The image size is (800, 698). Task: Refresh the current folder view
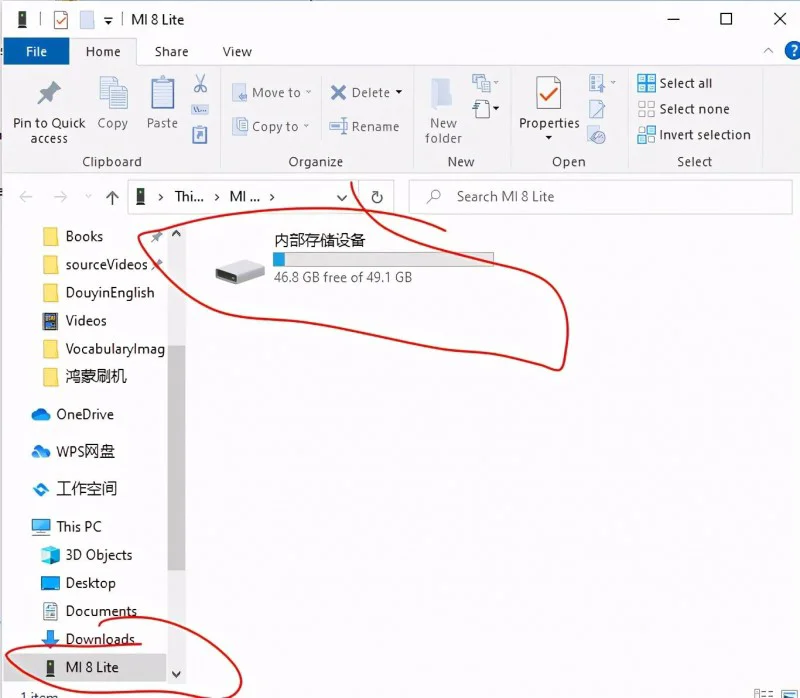(x=377, y=197)
